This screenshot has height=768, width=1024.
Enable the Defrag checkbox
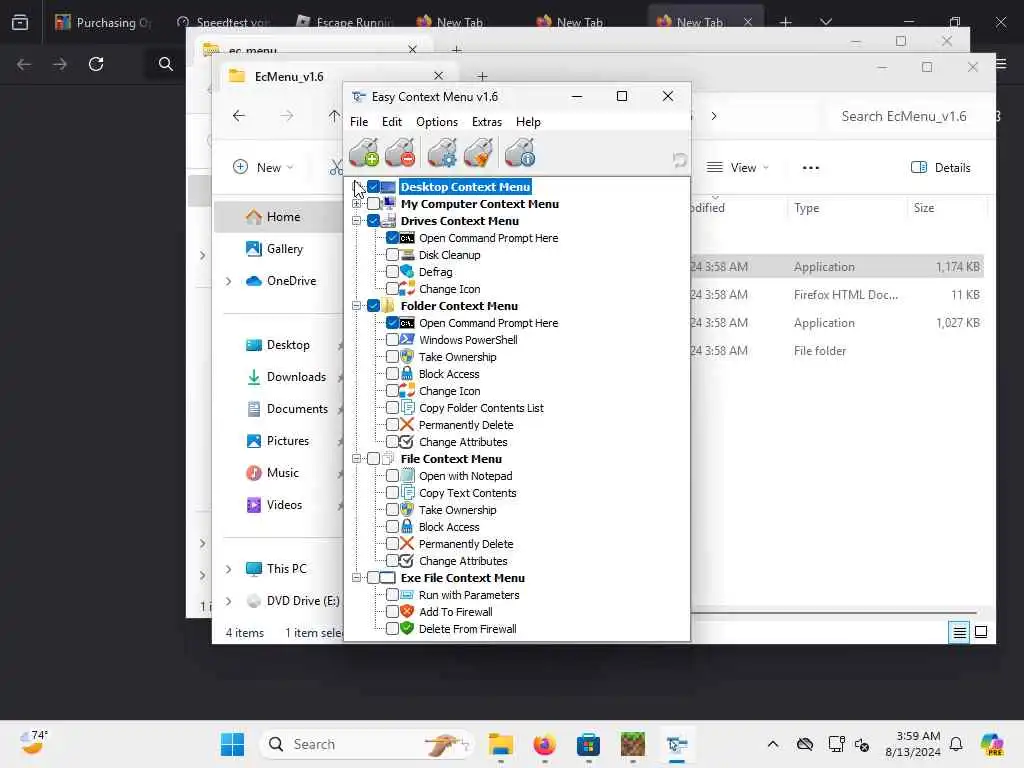[392, 272]
